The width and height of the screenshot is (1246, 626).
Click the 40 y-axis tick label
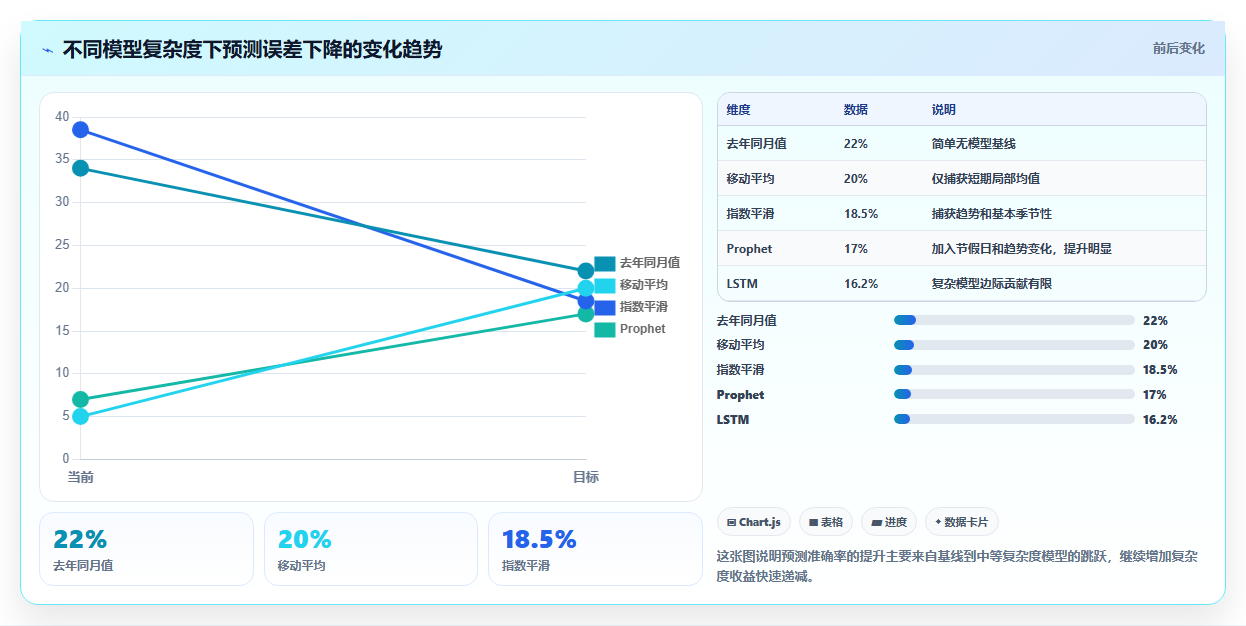coord(62,117)
